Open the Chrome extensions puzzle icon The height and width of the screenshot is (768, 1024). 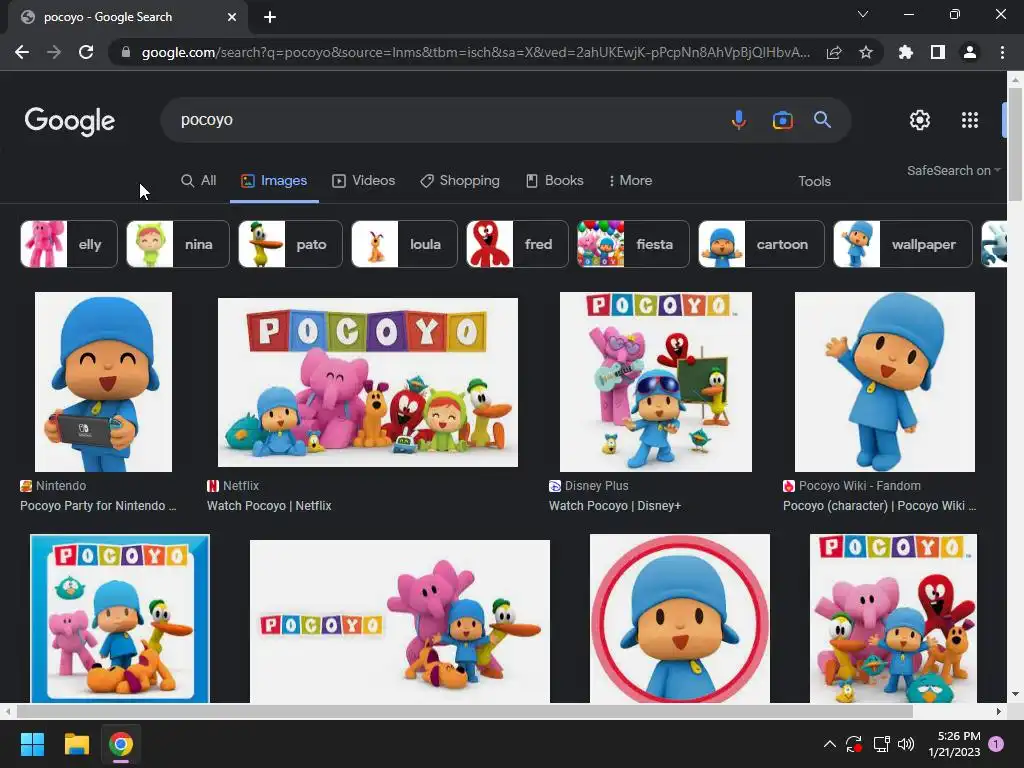click(906, 52)
